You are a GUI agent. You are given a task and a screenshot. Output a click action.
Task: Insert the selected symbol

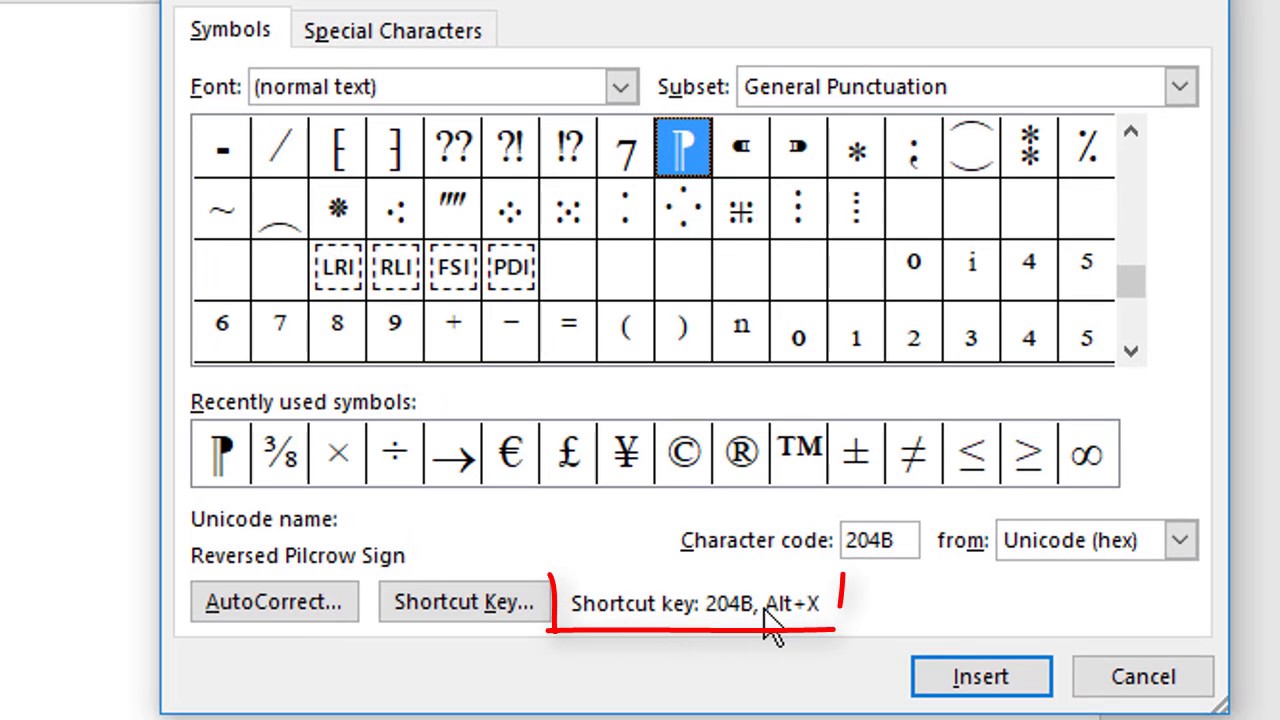[x=981, y=677]
